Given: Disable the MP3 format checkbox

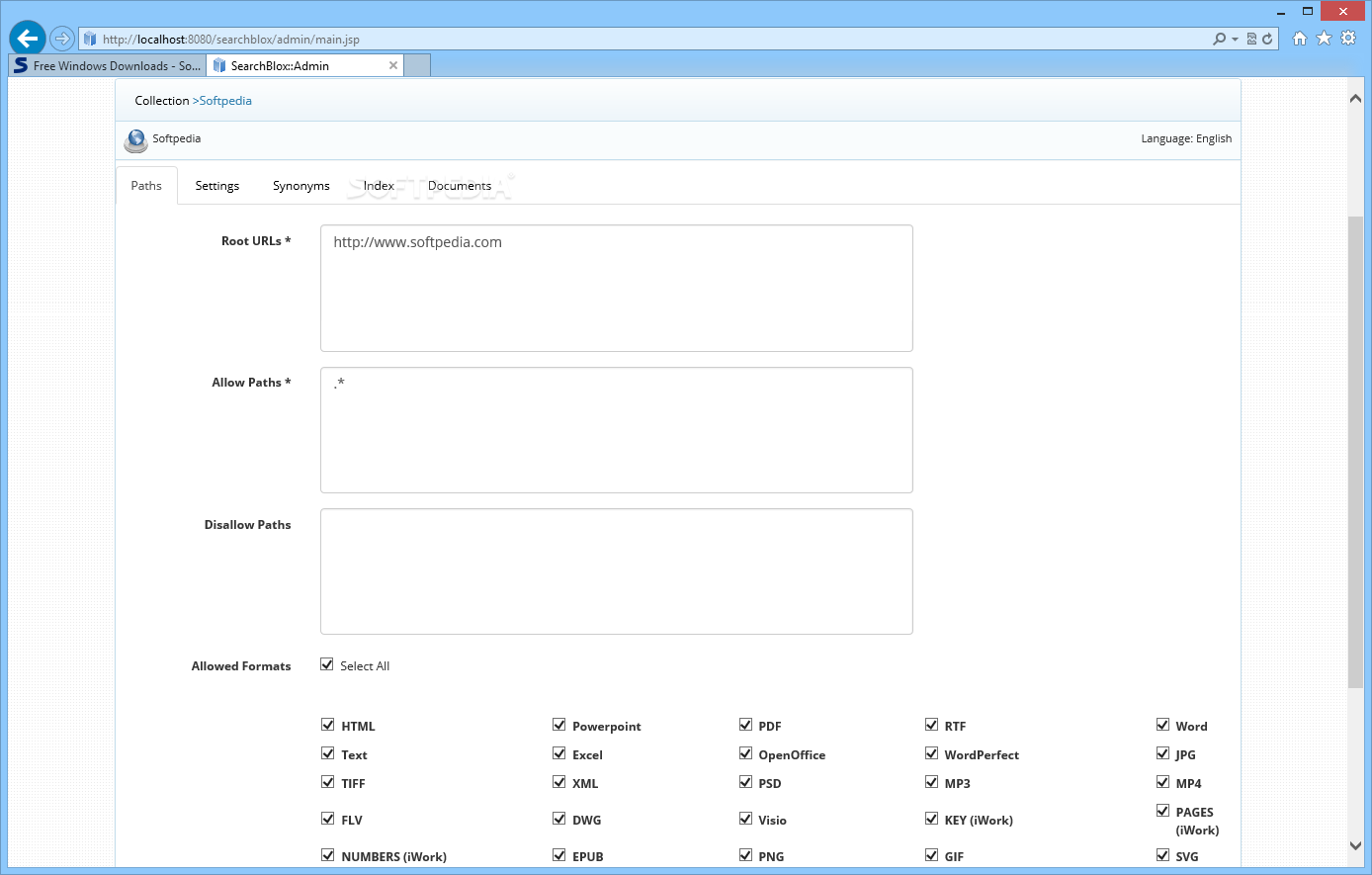Looking at the screenshot, I should (x=931, y=782).
